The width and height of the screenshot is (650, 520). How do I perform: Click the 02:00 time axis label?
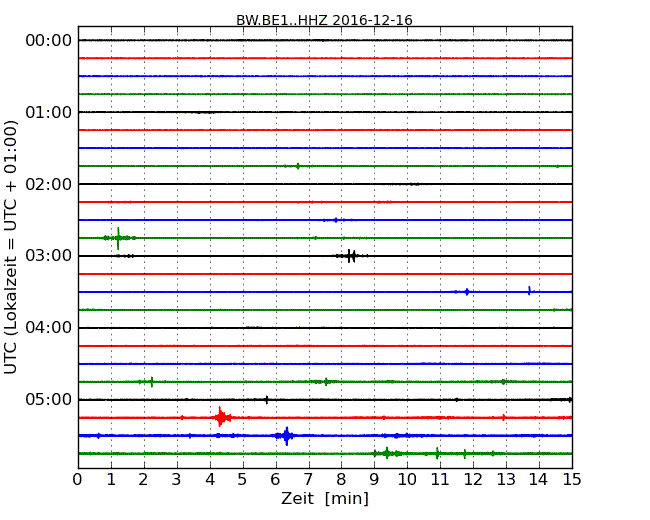(49, 184)
